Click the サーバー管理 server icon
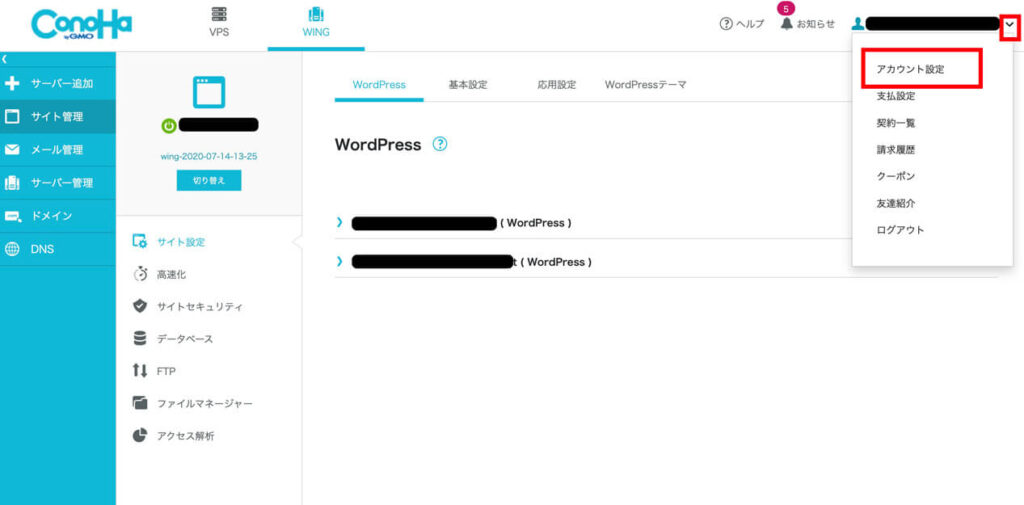Viewport: 1024px width, 505px height. (x=12, y=183)
